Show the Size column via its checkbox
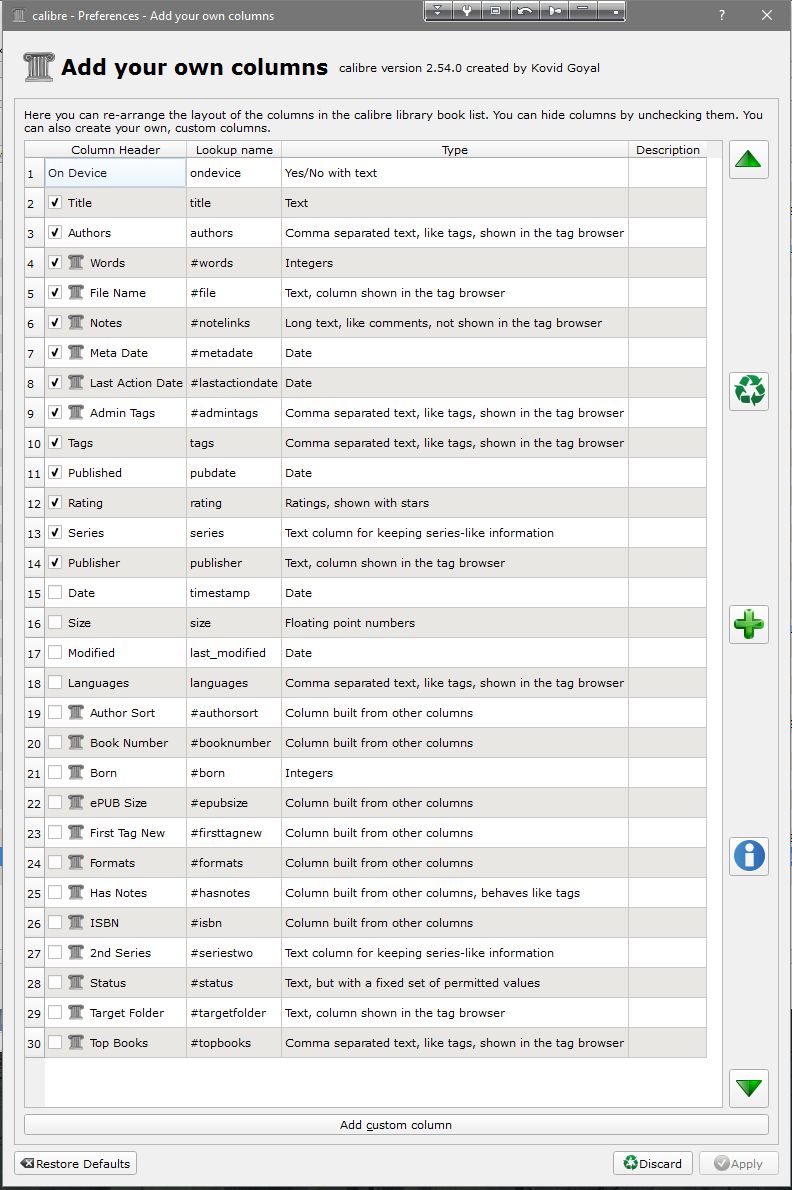The height and width of the screenshot is (1190, 792). coord(55,622)
